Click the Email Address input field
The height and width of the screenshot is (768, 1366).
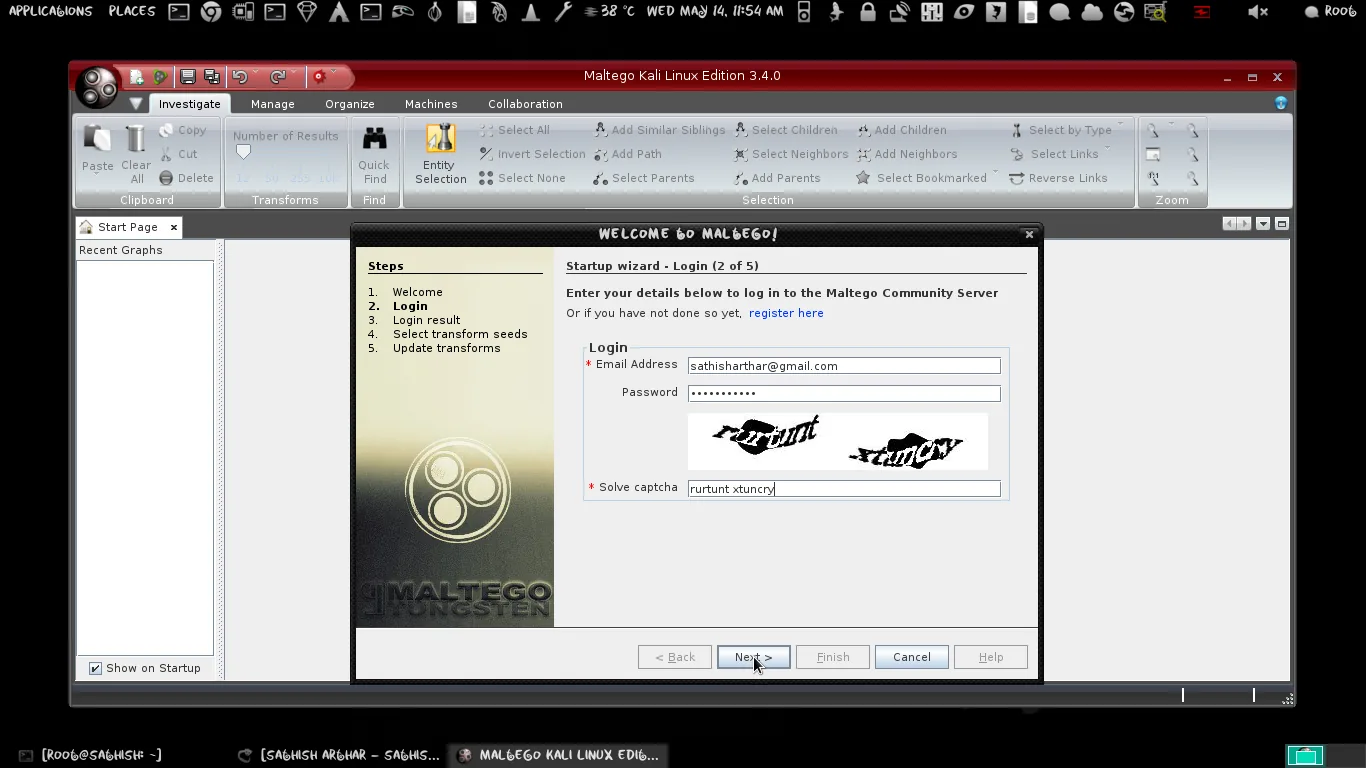click(x=844, y=366)
